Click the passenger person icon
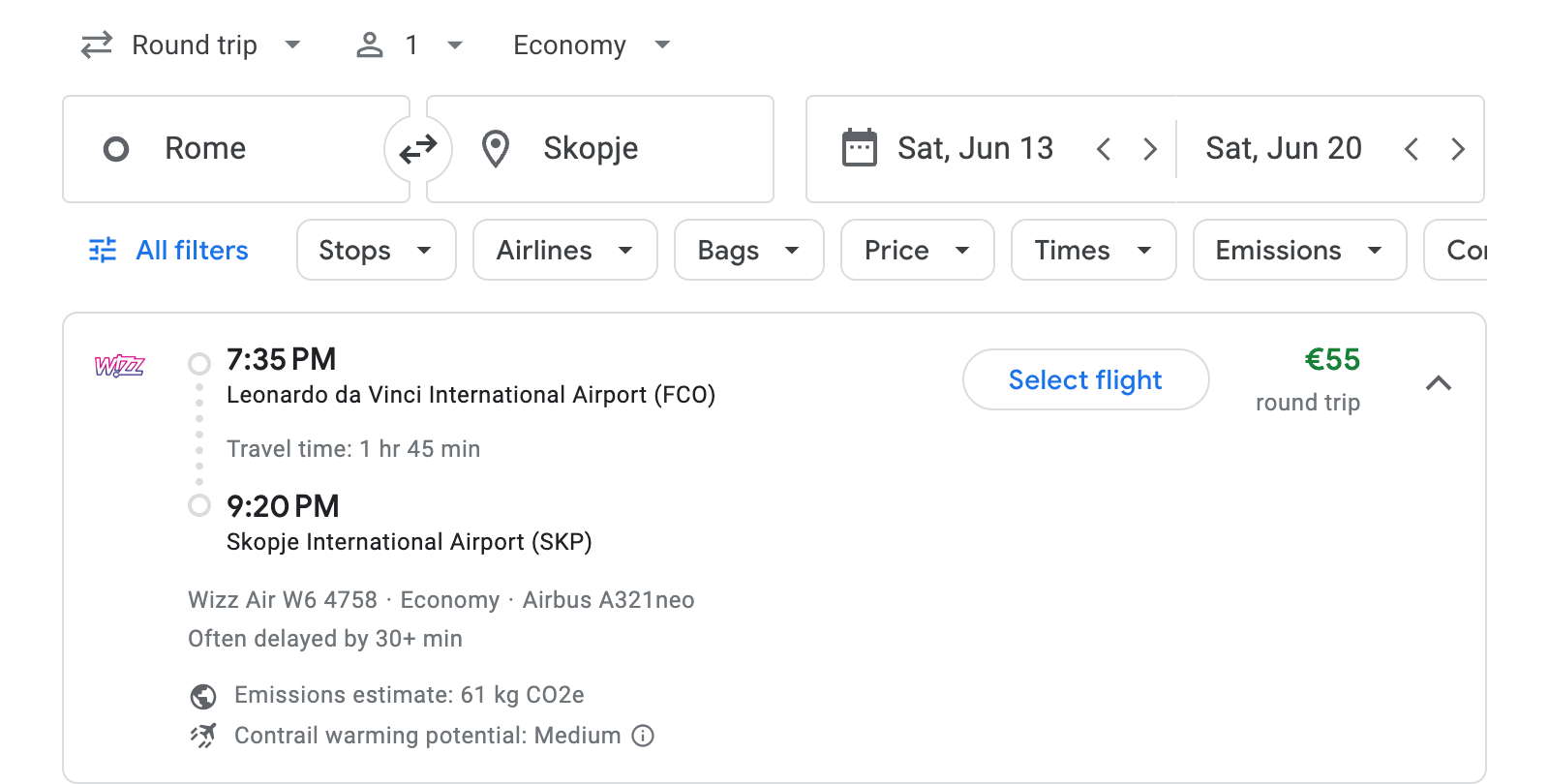Image resolution: width=1549 pixels, height=784 pixels. [369, 45]
